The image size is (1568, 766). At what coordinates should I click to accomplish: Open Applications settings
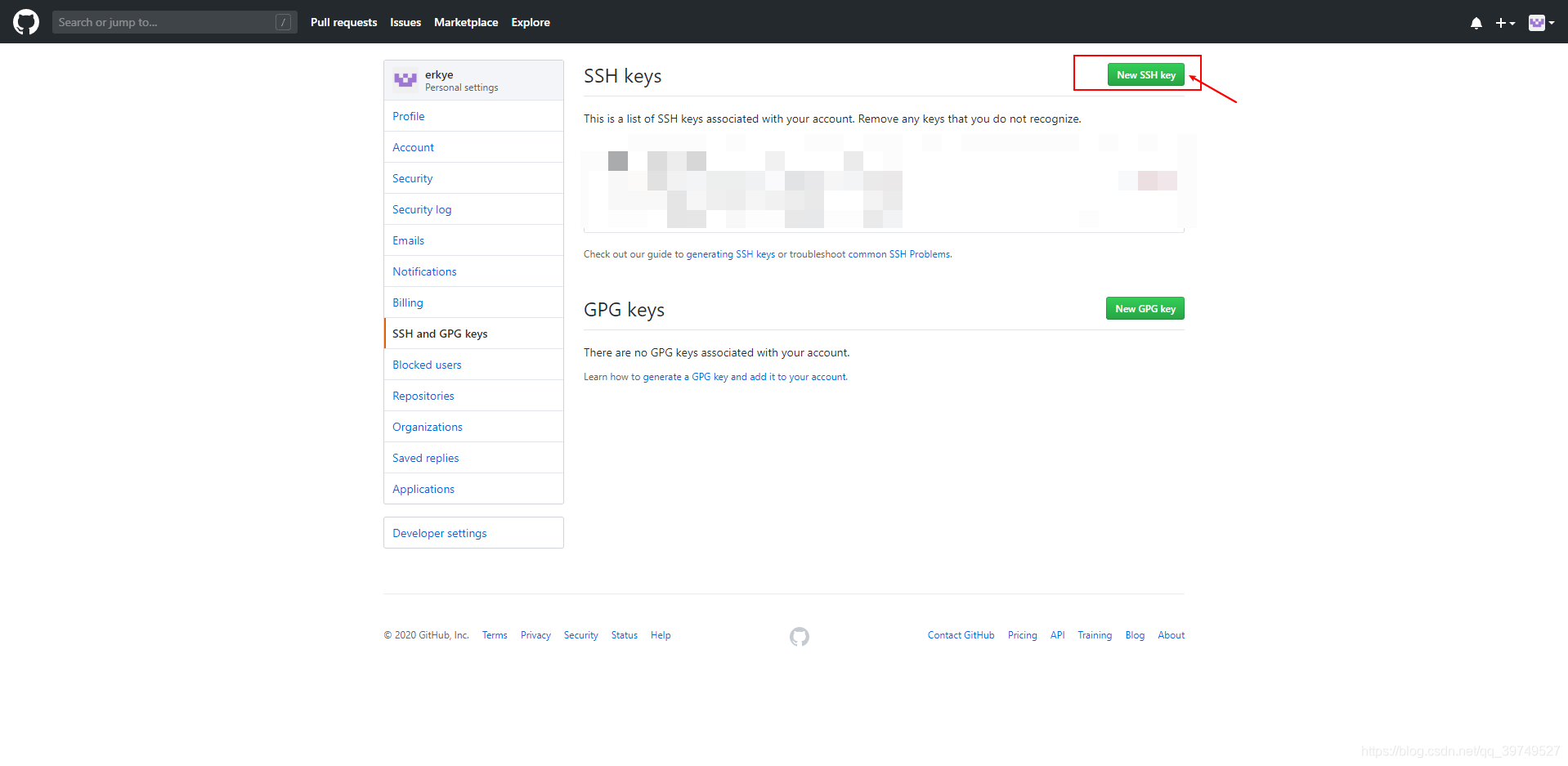tap(473, 489)
